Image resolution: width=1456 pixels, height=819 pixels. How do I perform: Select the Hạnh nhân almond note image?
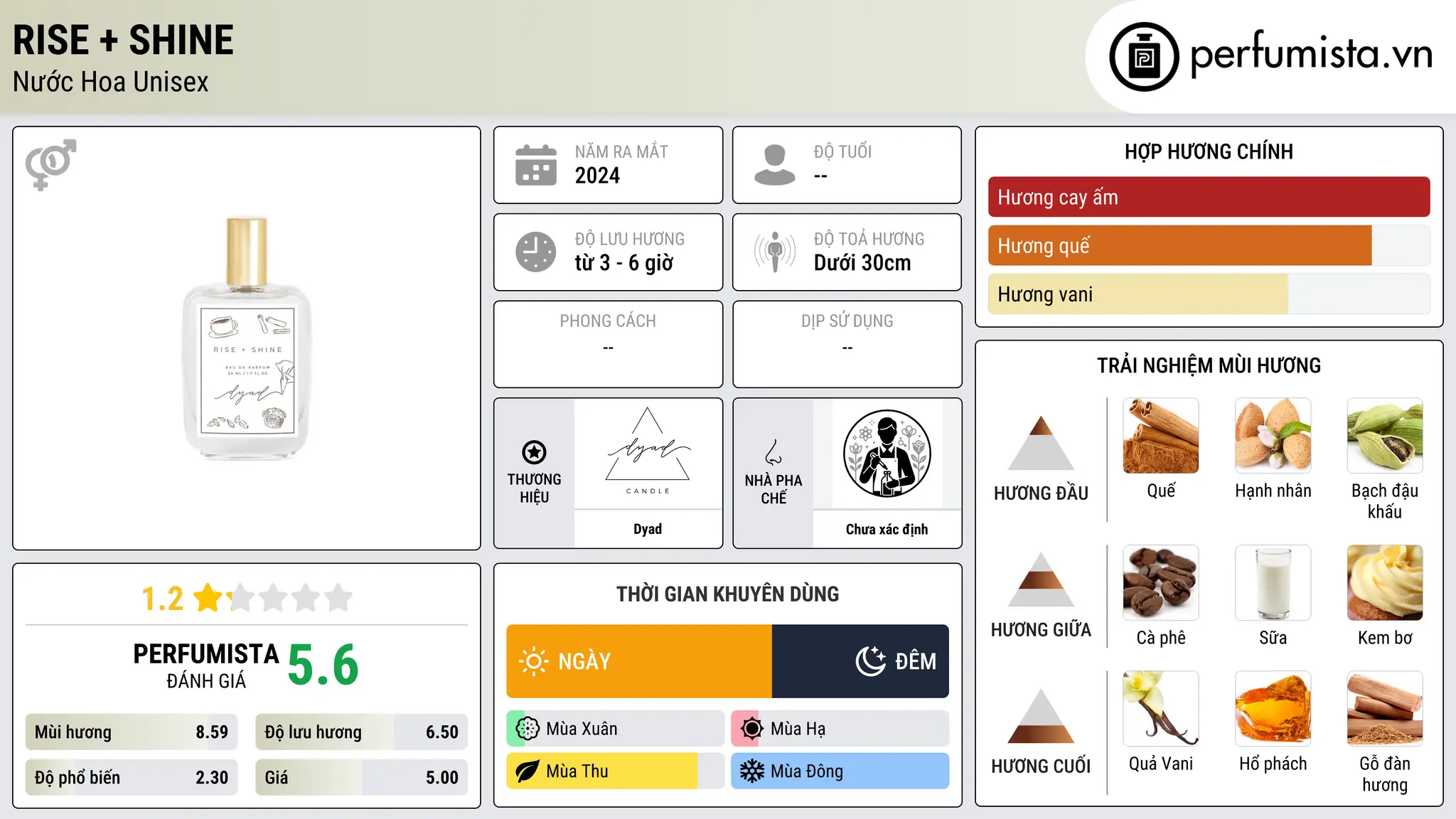pos(1273,436)
